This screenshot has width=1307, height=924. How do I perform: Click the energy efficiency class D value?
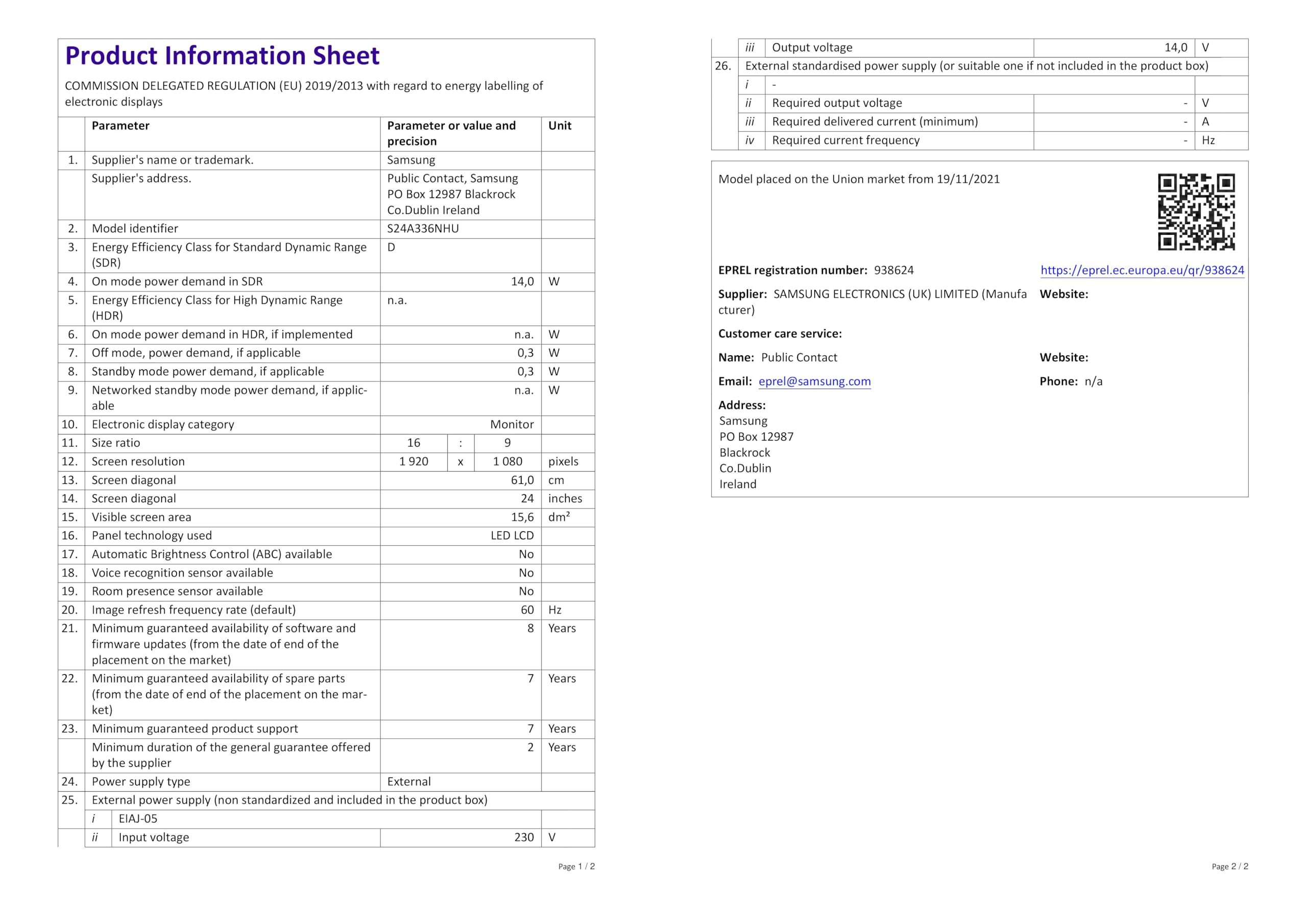(391, 248)
